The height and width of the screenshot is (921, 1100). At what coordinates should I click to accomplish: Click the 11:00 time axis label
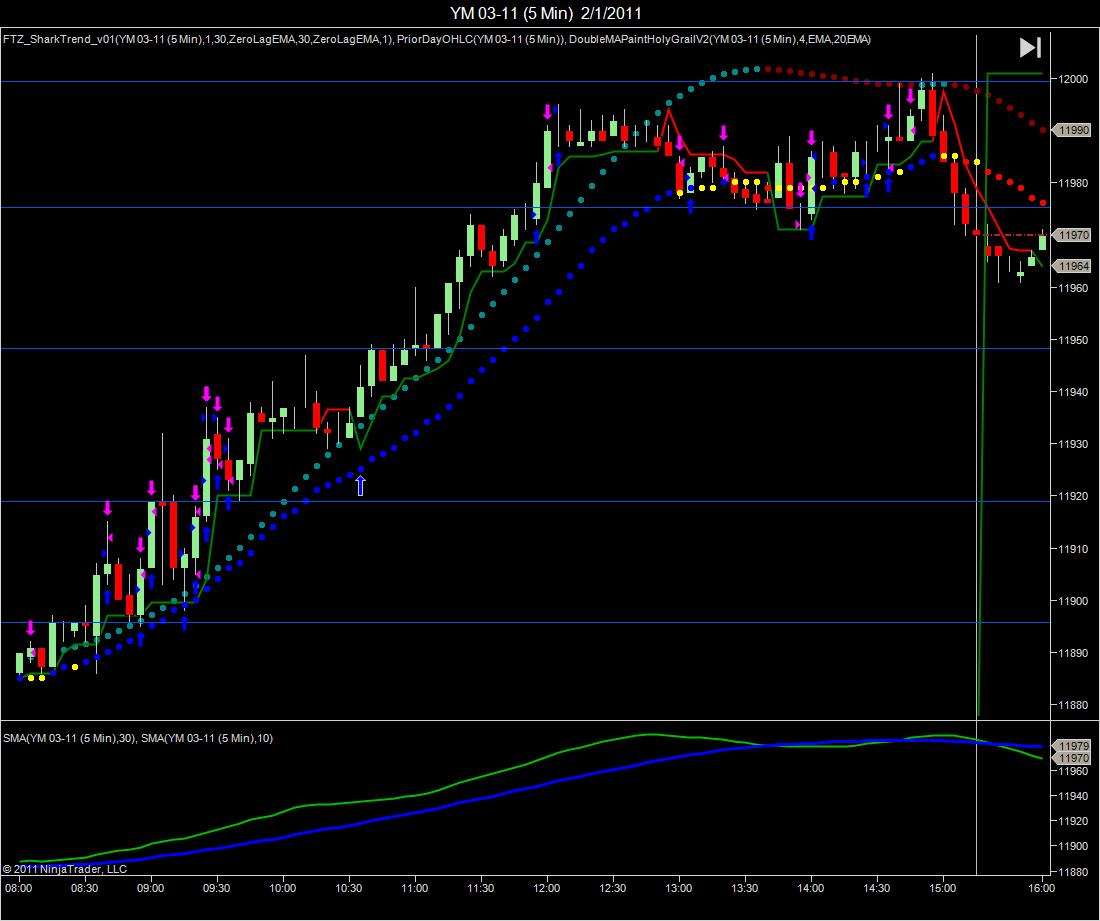415,888
